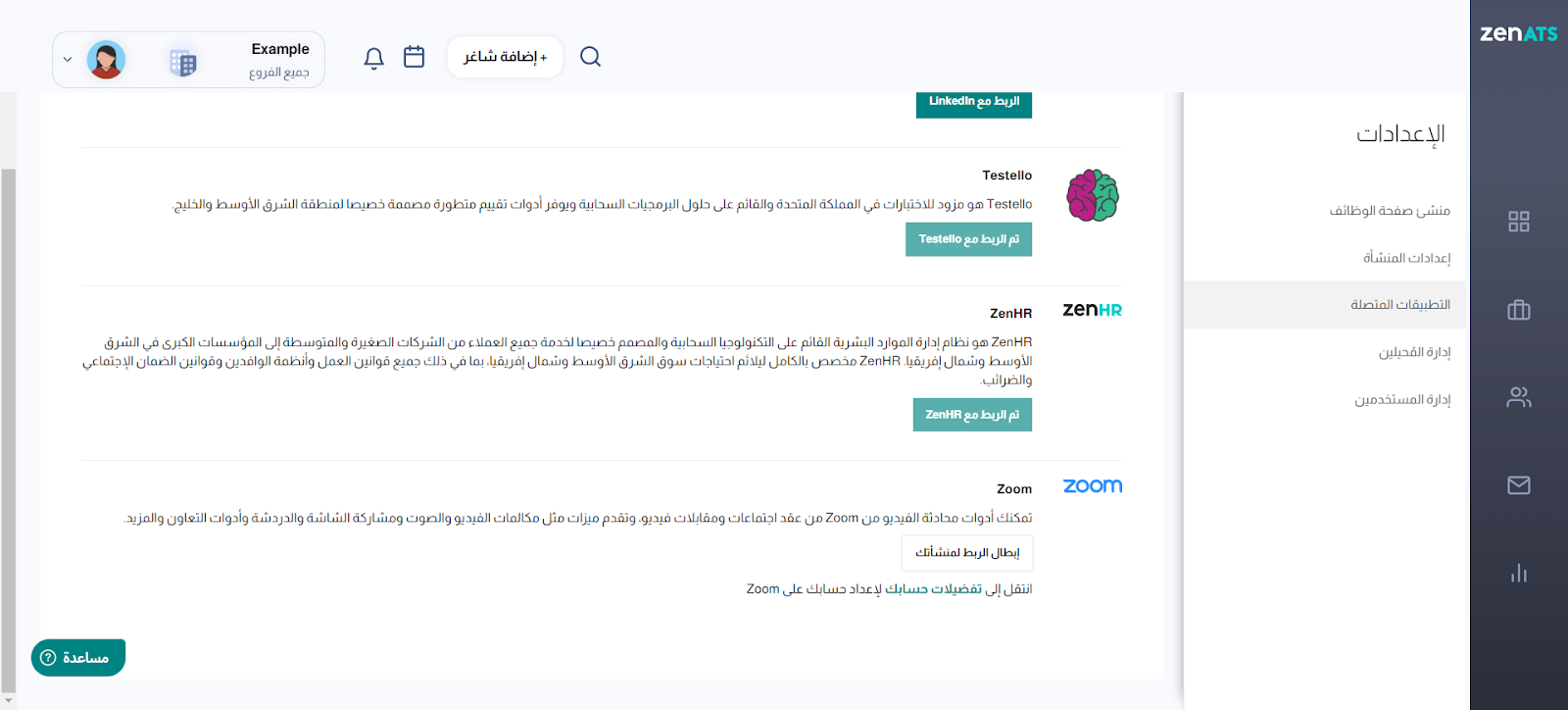Click the الإعدادات settings heading
This screenshot has width=1568, height=710.
click(x=1400, y=134)
